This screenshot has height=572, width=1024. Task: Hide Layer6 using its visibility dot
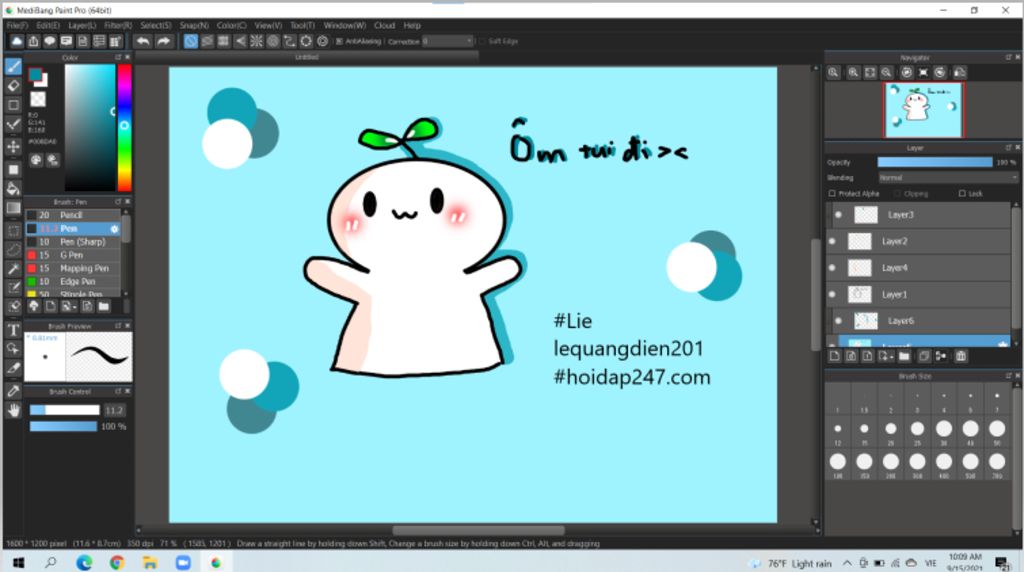839,321
